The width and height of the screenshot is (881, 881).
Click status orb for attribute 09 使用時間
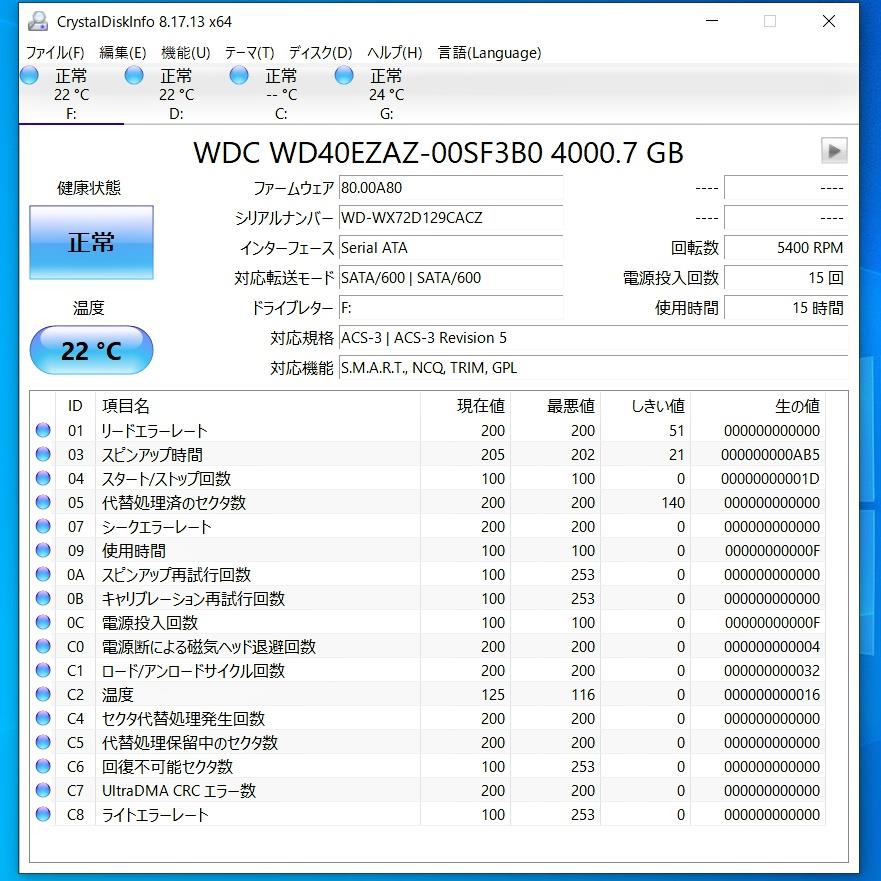tap(43, 550)
